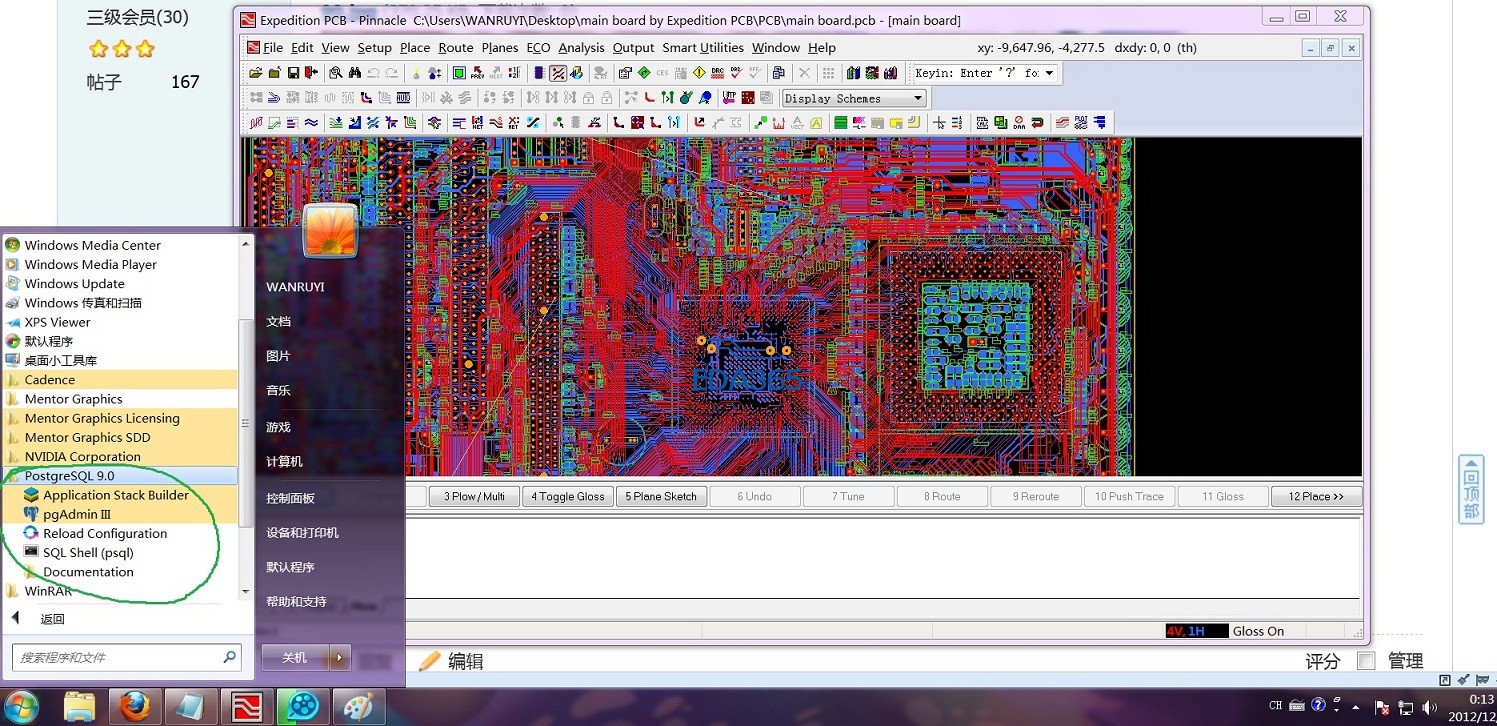
Task: Expand the NVIDIA Corporation folder
Action: pos(120,457)
